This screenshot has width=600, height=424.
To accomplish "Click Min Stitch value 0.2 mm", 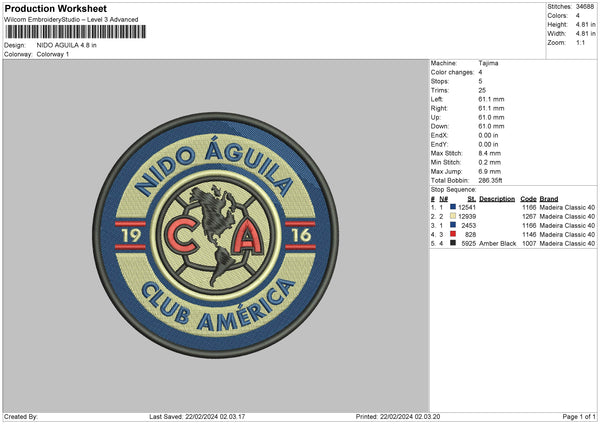I will 489,162.
